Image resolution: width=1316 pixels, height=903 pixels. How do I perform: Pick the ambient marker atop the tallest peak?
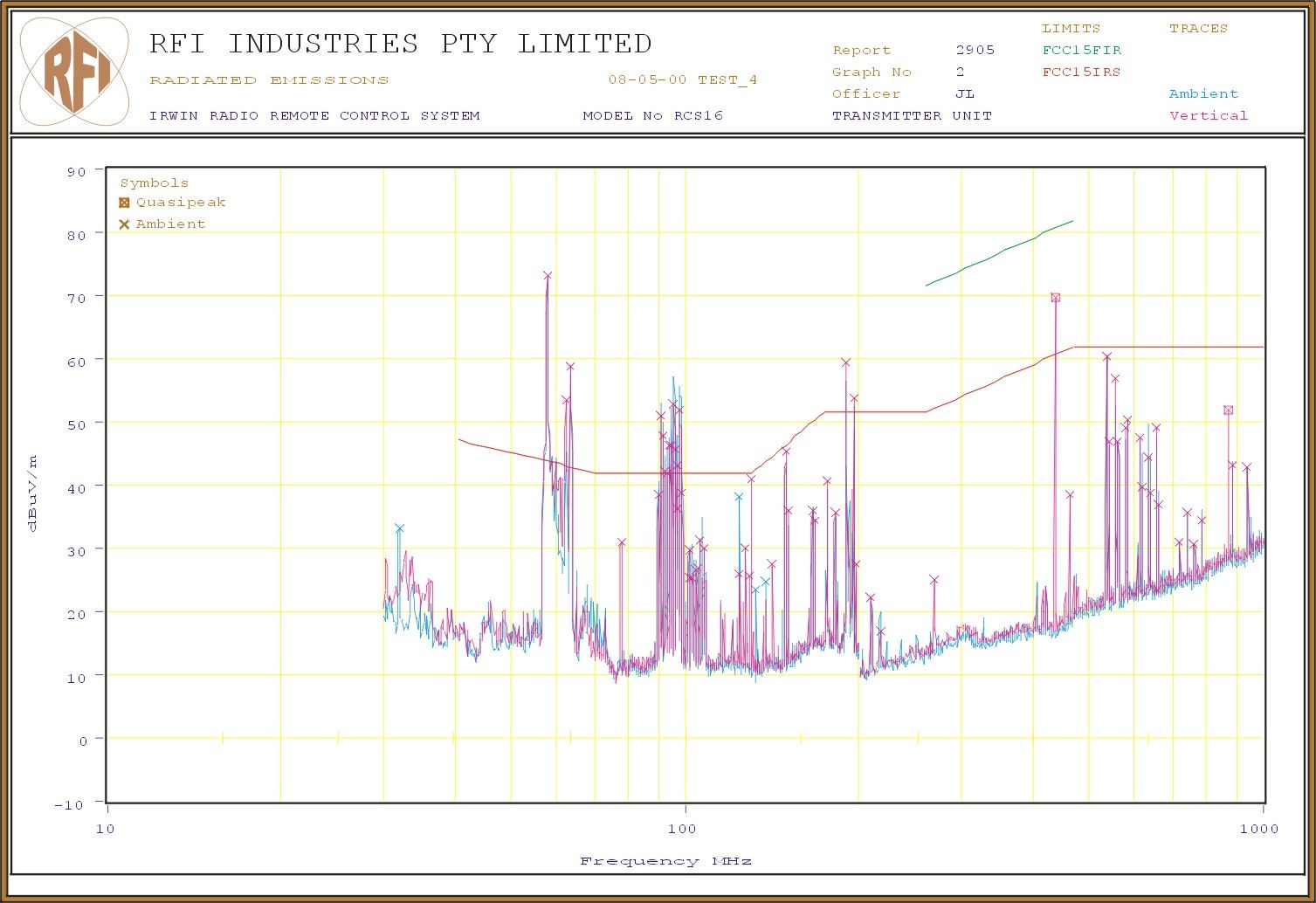(x=547, y=276)
